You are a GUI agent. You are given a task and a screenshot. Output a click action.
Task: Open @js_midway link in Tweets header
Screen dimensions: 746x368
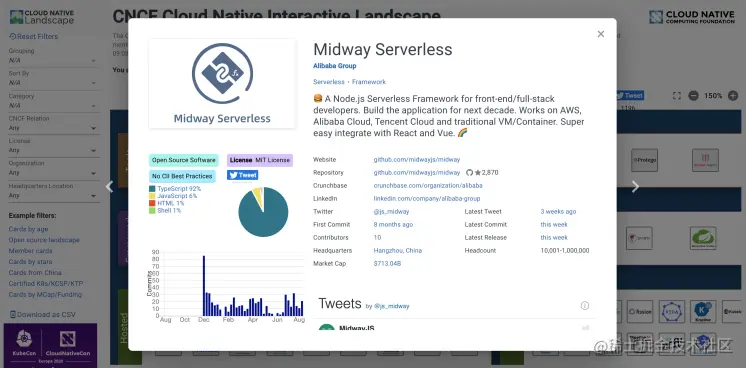391,306
